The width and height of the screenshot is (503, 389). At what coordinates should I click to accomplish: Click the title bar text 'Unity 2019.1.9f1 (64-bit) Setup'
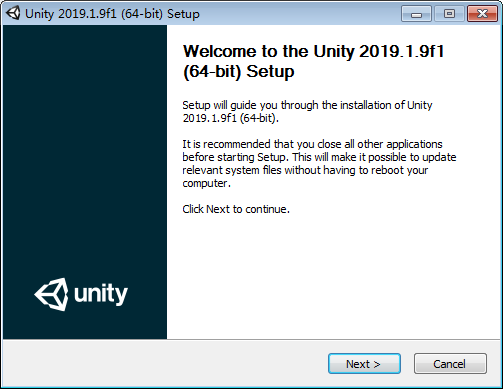click(112, 14)
